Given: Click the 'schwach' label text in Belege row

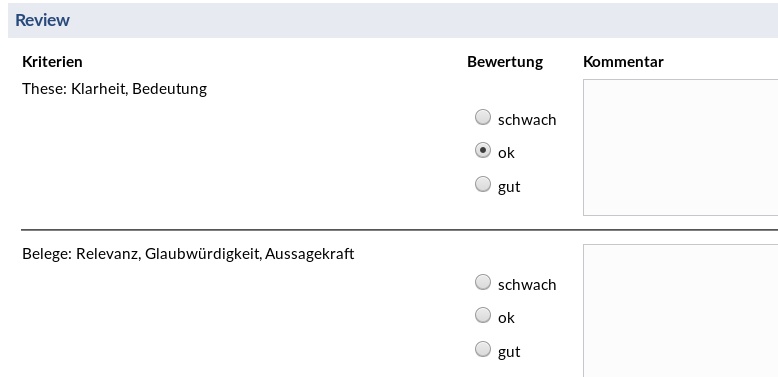Looking at the screenshot, I should coord(527,285).
